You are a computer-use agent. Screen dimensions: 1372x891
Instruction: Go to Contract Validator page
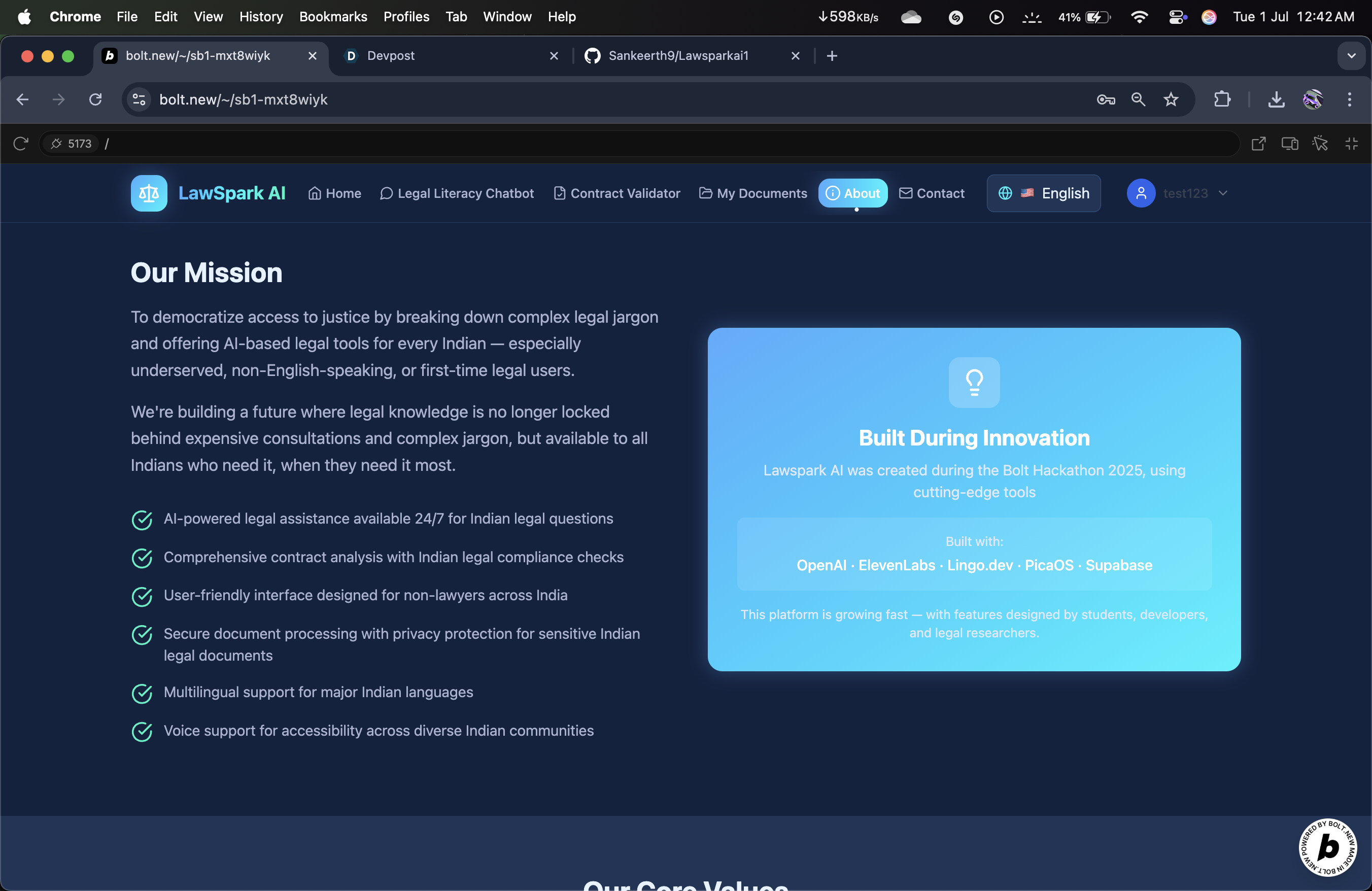(617, 193)
